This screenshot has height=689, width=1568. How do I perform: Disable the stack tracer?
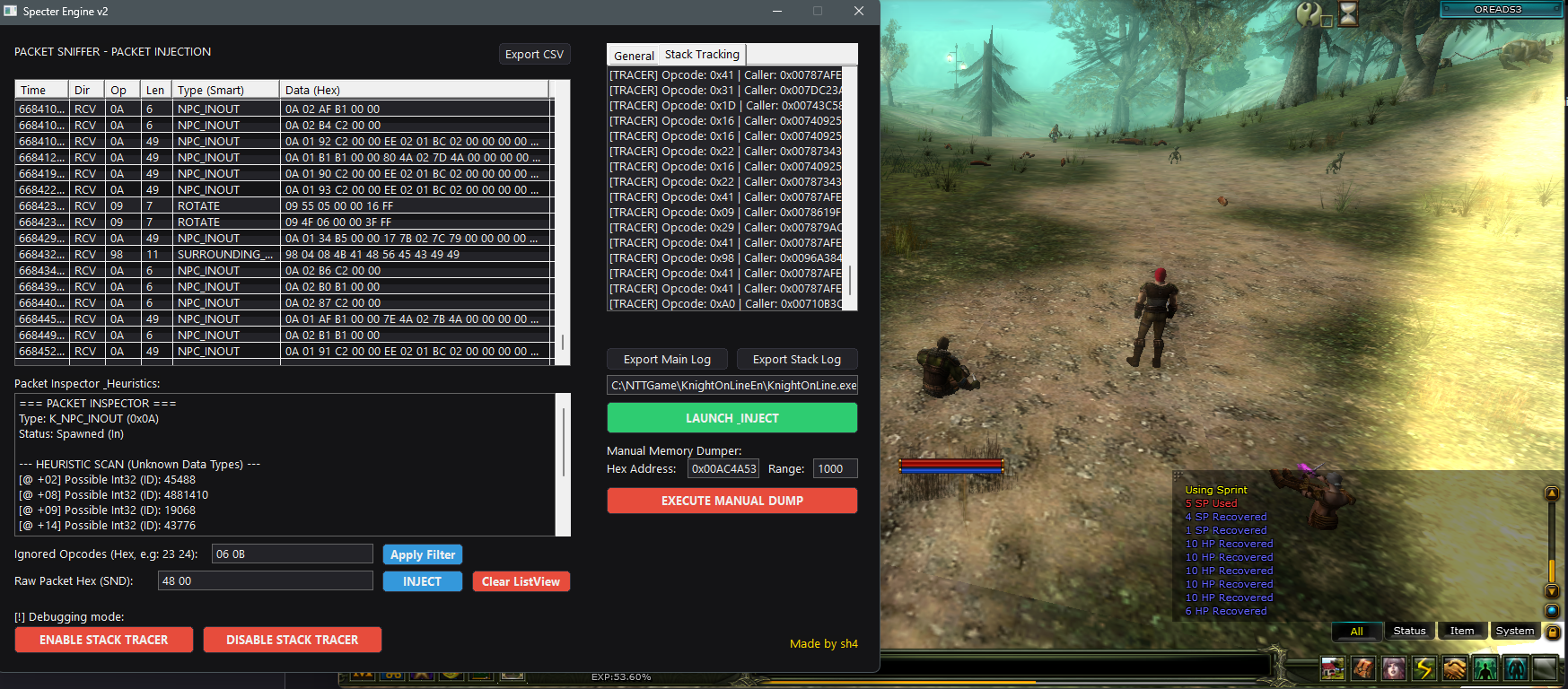pyautogui.click(x=293, y=640)
